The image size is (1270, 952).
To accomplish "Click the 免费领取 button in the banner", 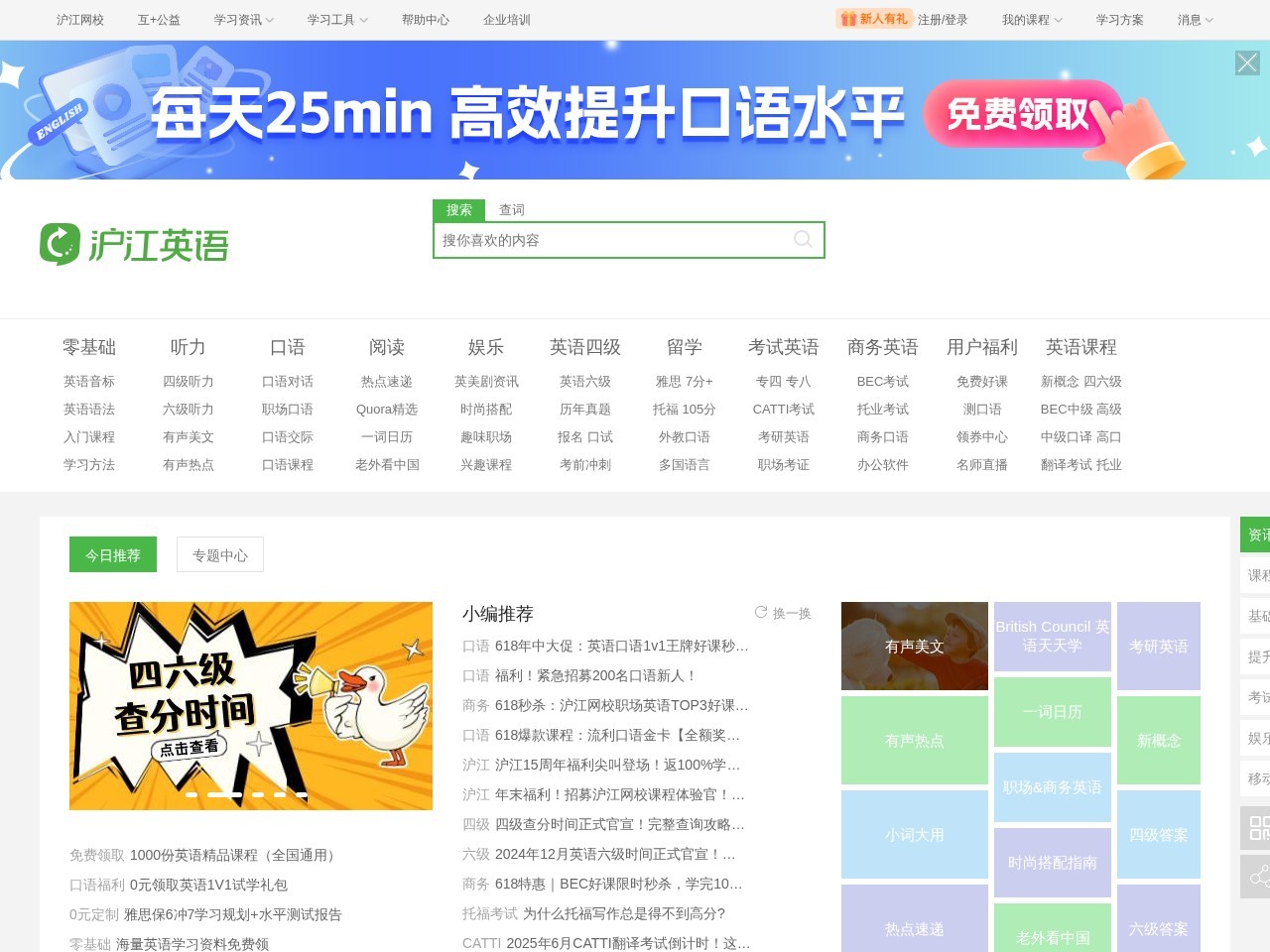I will pyautogui.click(x=1018, y=113).
